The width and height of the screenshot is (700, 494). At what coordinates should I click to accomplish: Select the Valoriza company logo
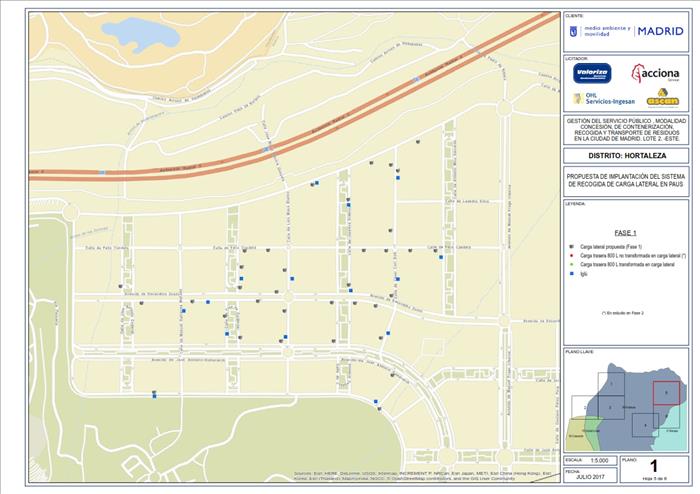point(592,73)
